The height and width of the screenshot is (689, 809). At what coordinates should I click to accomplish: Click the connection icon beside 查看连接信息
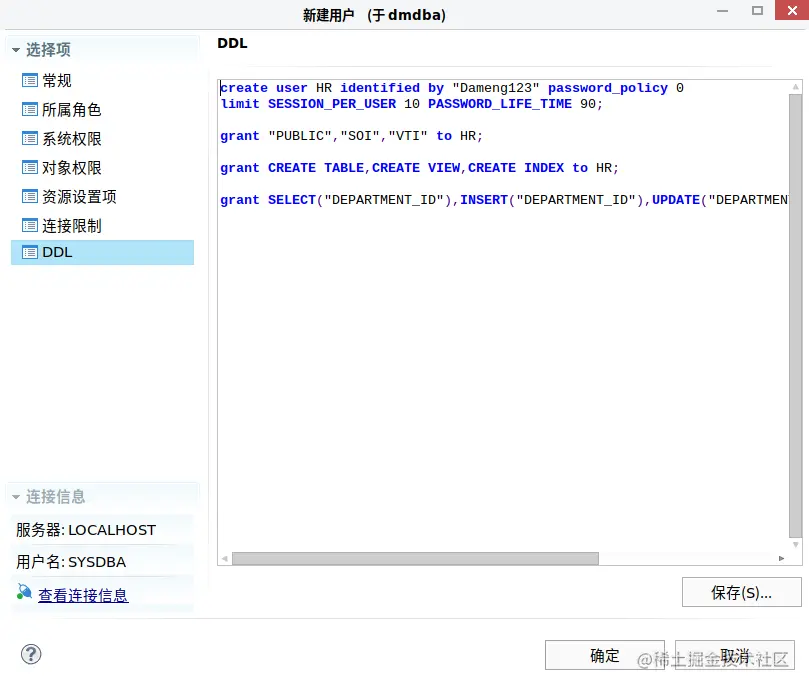tap(22, 593)
